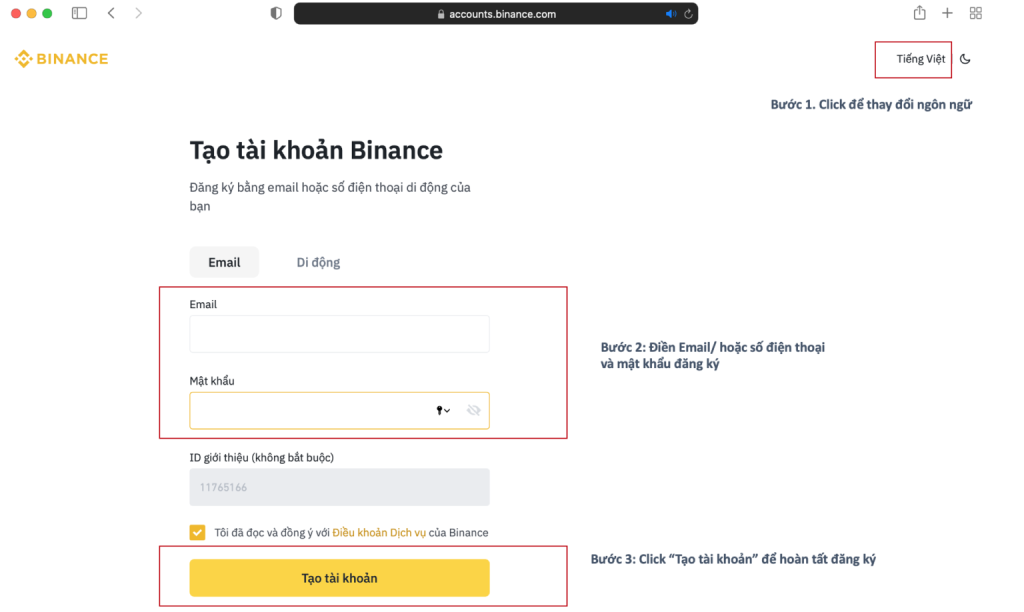Show Safari tab overview grid
Image resolution: width=1024 pixels, height=612 pixels.
click(x=976, y=13)
